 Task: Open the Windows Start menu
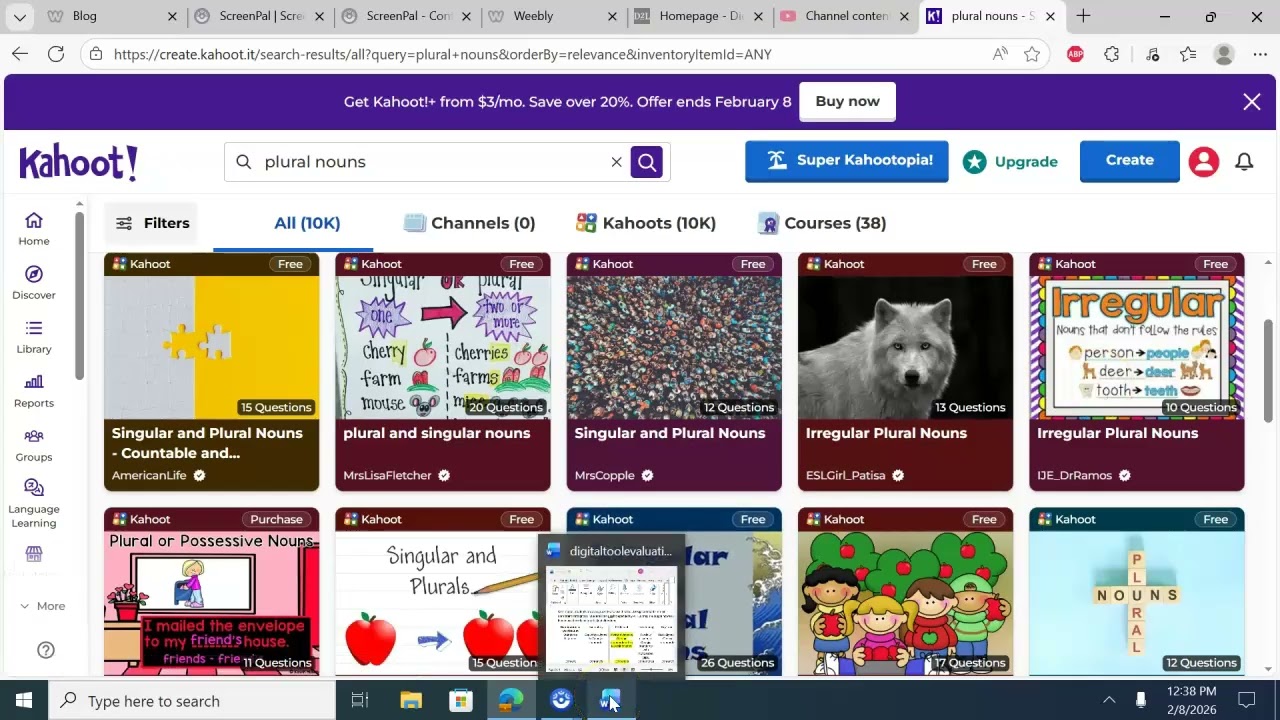[x=24, y=700]
